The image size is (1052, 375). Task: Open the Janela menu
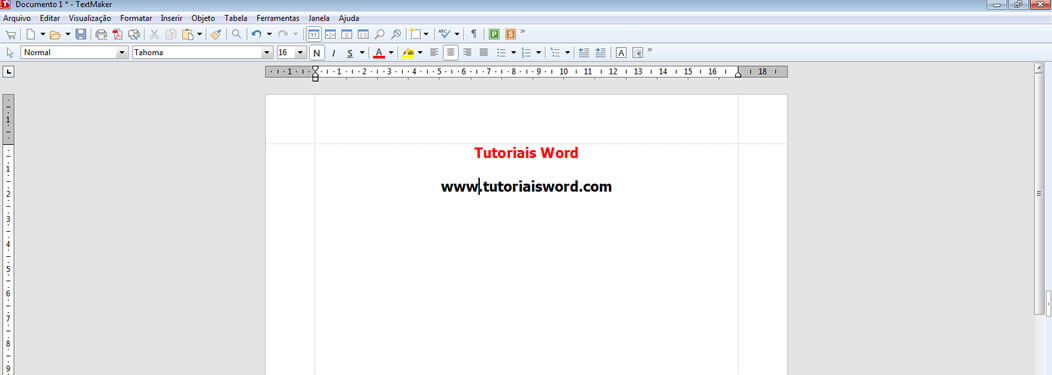point(319,18)
